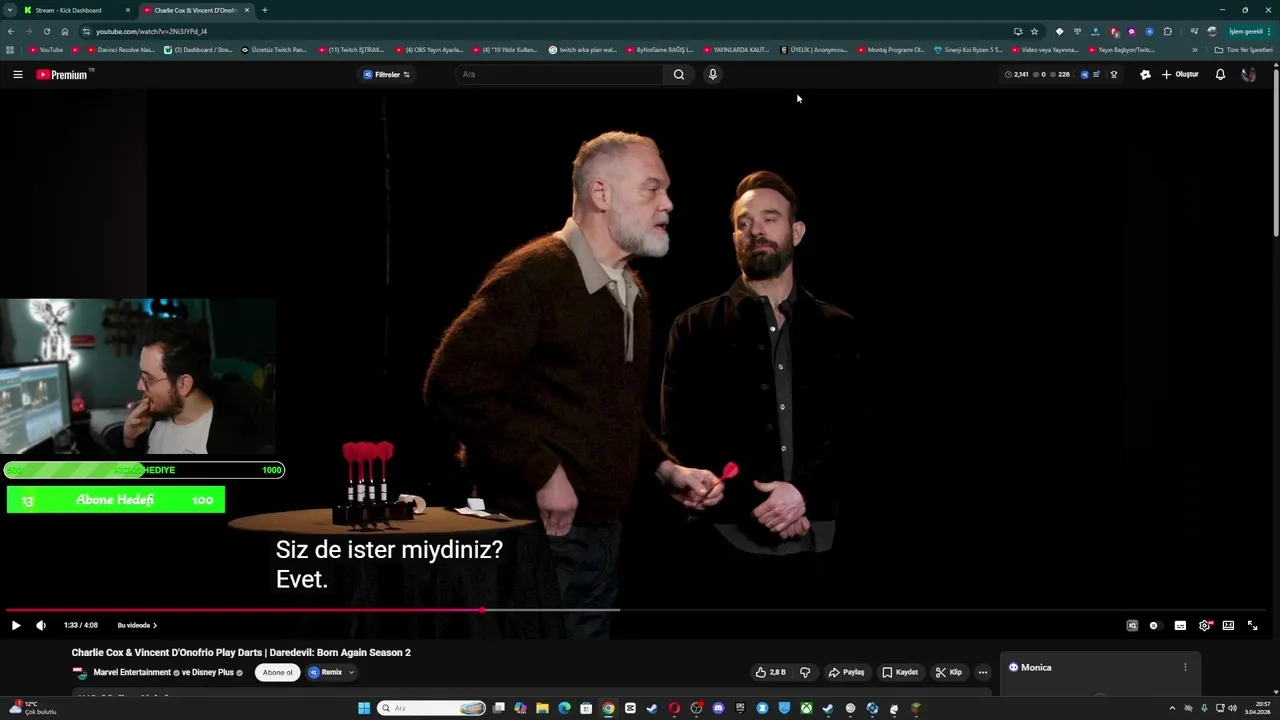
Task: Open the trophy icon in stats bar
Action: [1114, 74]
